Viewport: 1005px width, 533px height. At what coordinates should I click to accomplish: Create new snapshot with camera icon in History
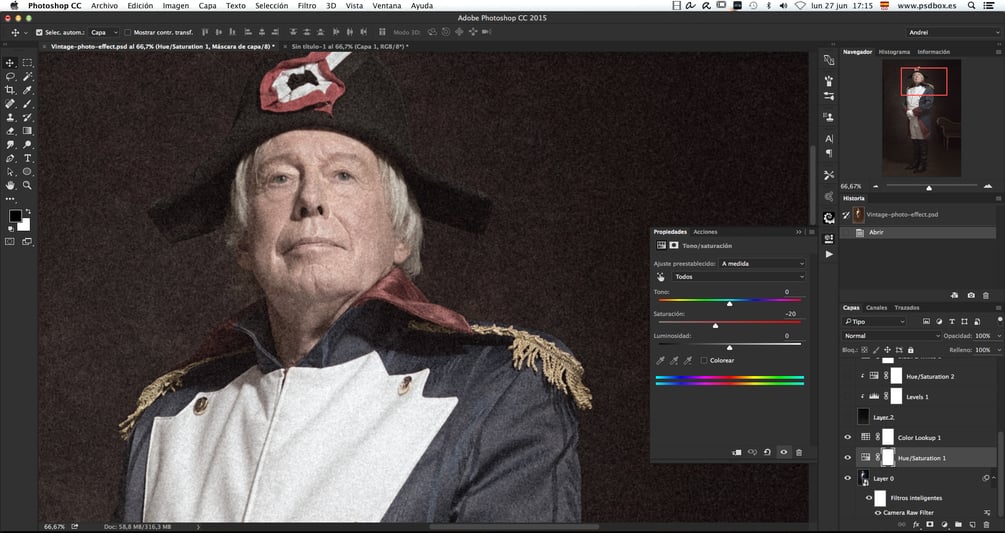coord(971,295)
